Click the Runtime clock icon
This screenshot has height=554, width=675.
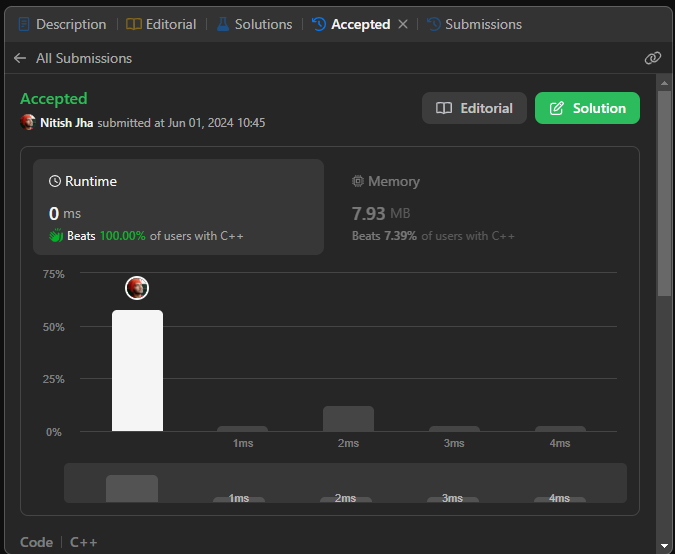[x=55, y=181]
